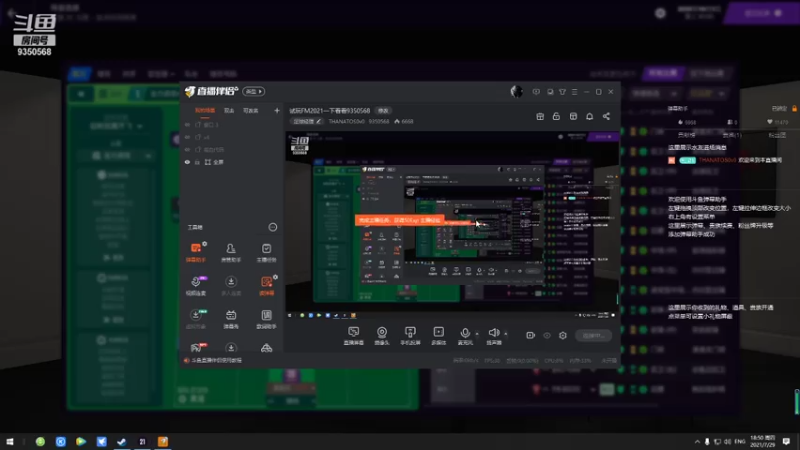
Task: Open the 弹幕秀 tool icon
Action: point(231,319)
